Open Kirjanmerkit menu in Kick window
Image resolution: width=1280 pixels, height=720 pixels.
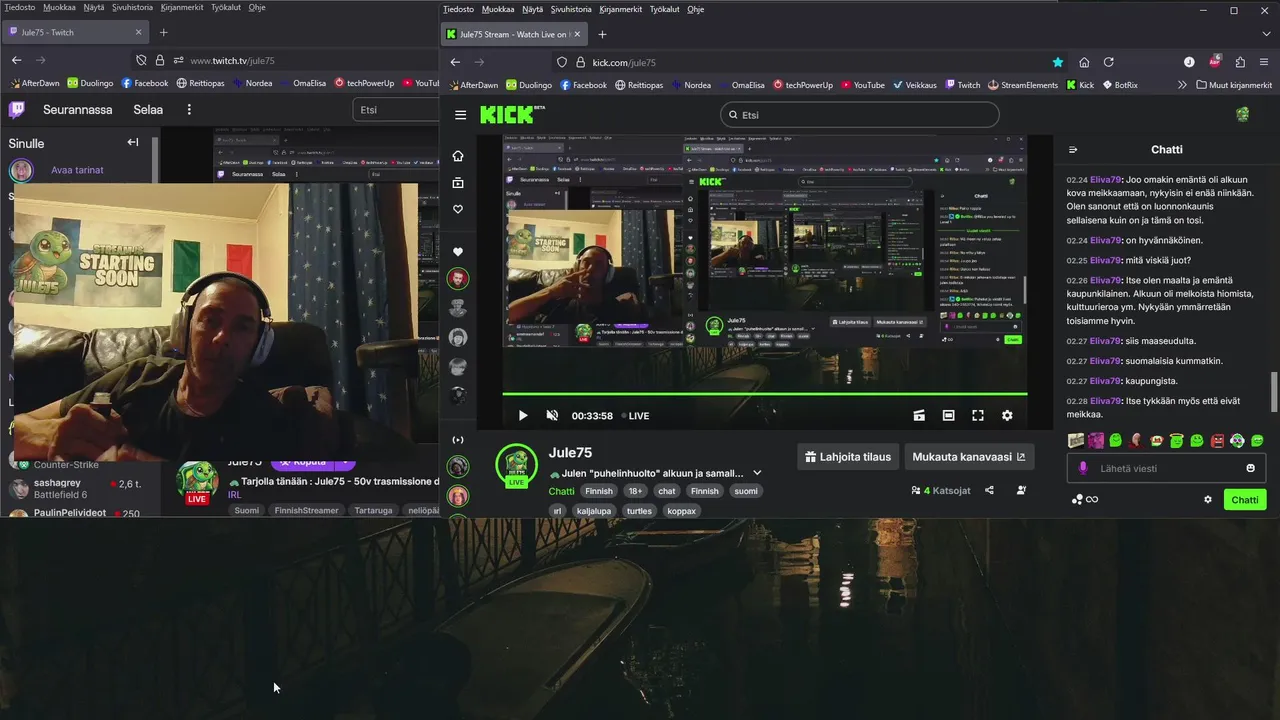pyautogui.click(x=621, y=9)
